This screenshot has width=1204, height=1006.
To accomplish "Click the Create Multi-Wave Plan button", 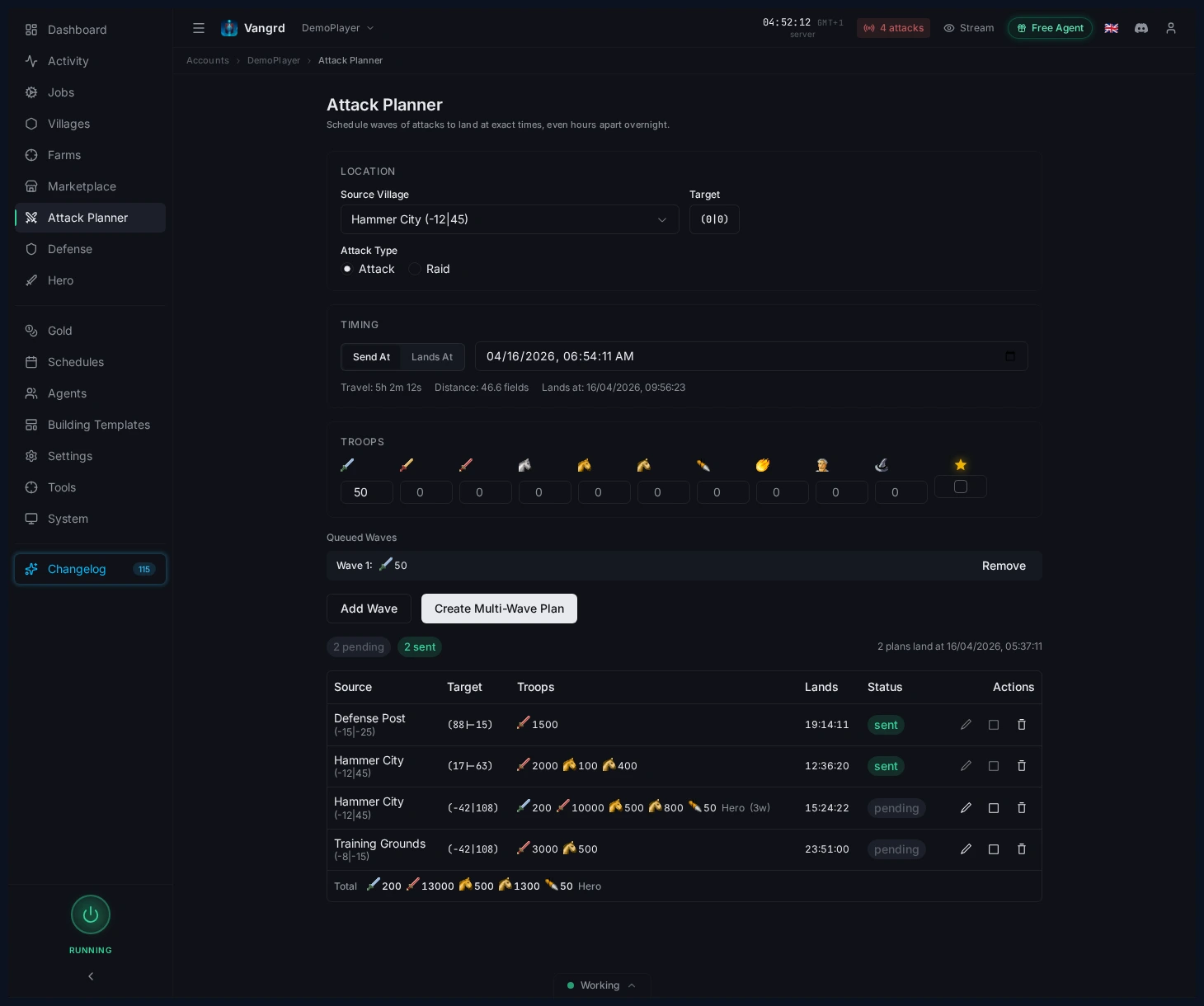I will point(499,609).
